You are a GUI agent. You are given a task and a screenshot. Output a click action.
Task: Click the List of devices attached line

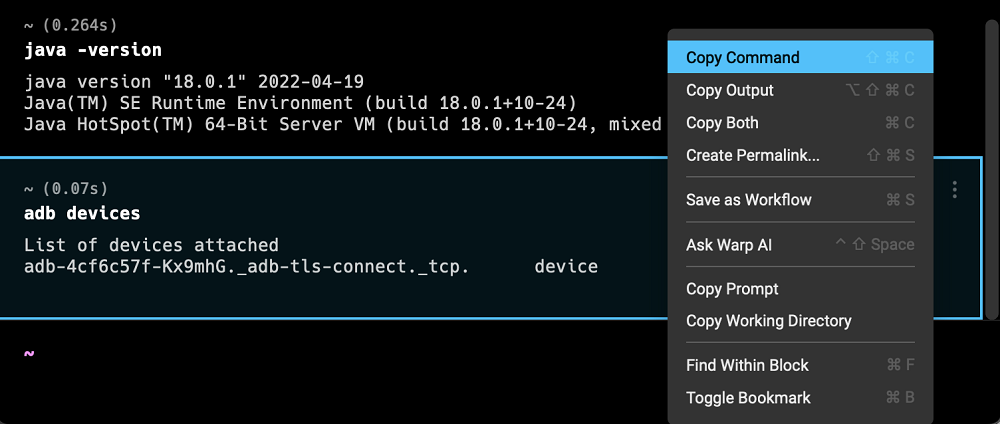point(151,245)
